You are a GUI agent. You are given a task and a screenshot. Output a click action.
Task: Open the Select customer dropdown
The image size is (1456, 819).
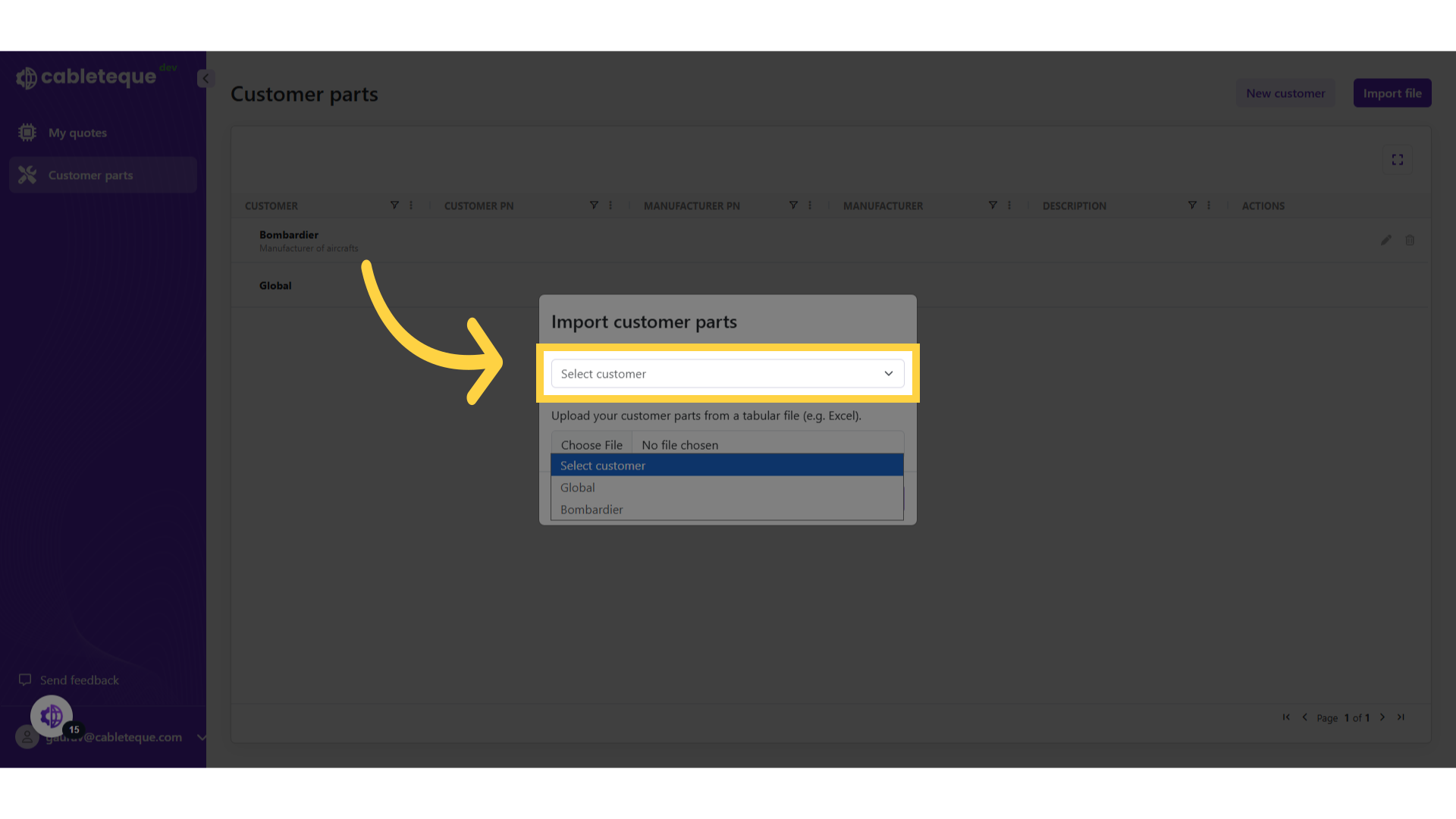coord(726,373)
